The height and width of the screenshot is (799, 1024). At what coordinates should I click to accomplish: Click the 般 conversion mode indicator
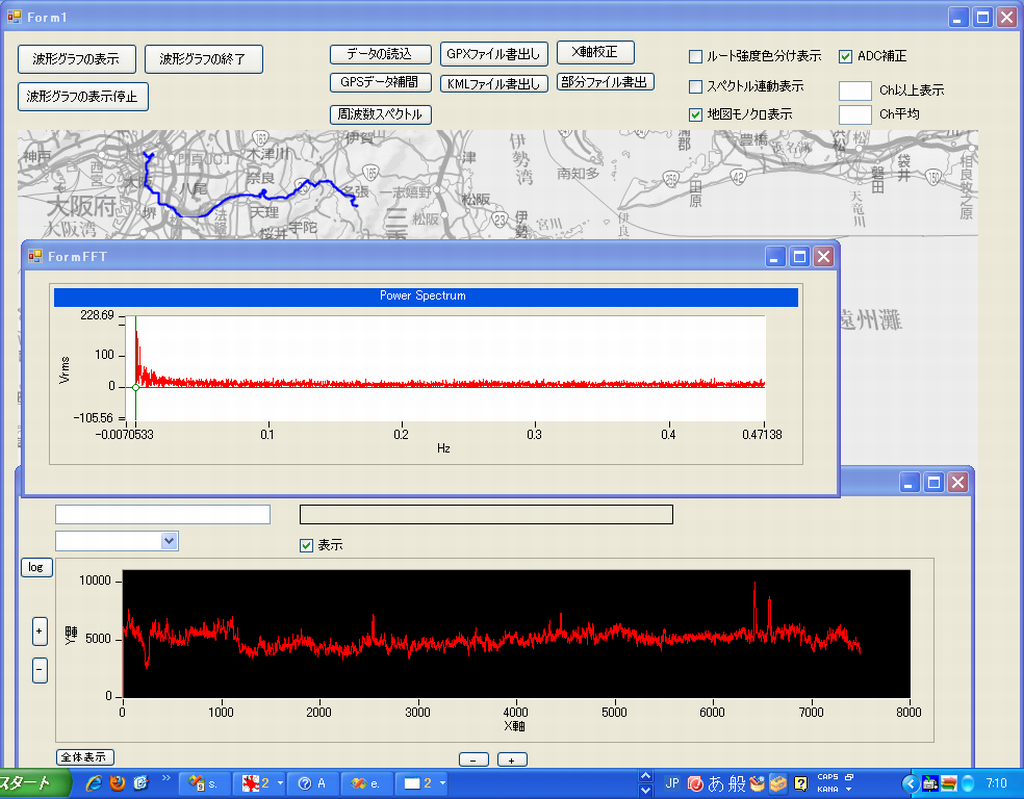737,783
